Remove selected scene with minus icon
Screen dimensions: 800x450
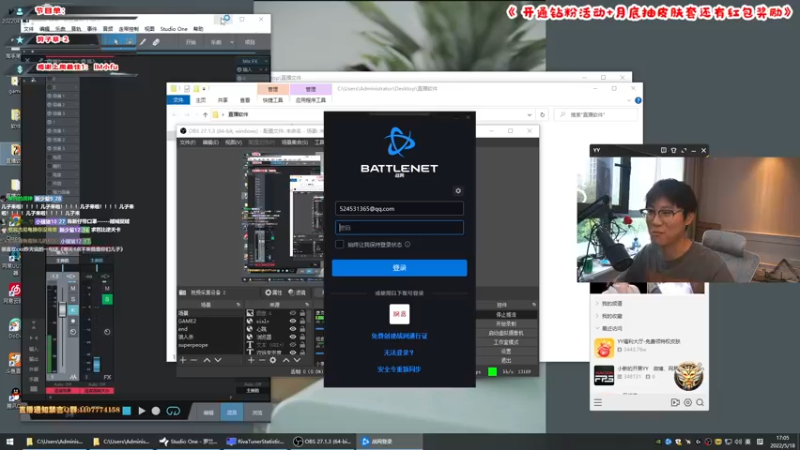pyautogui.click(x=194, y=360)
